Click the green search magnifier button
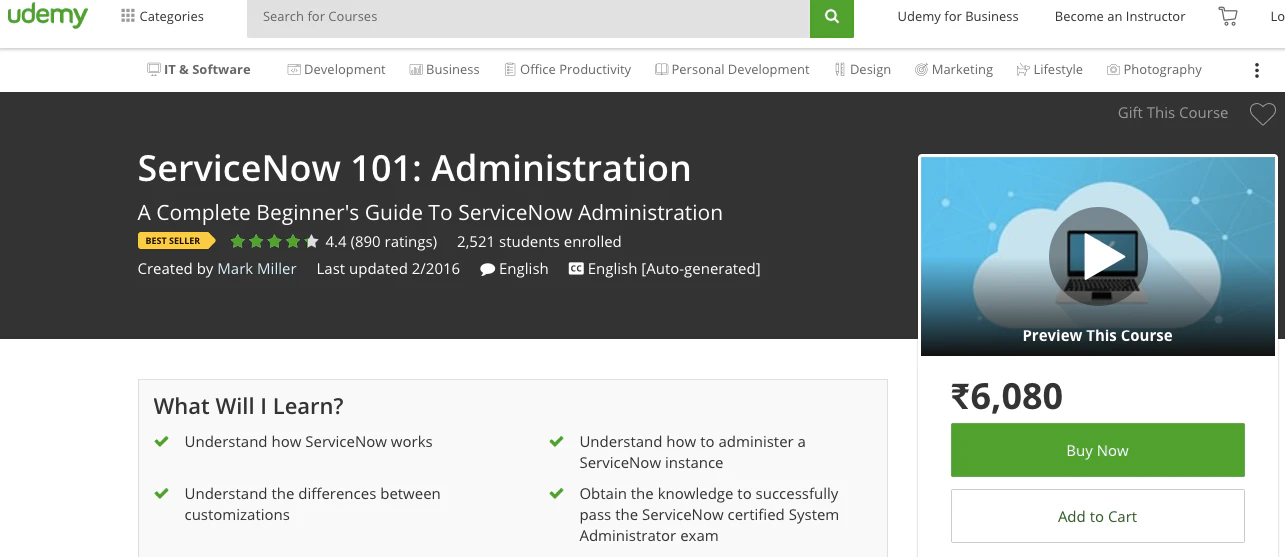1285x557 pixels. [x=832, y=17]
